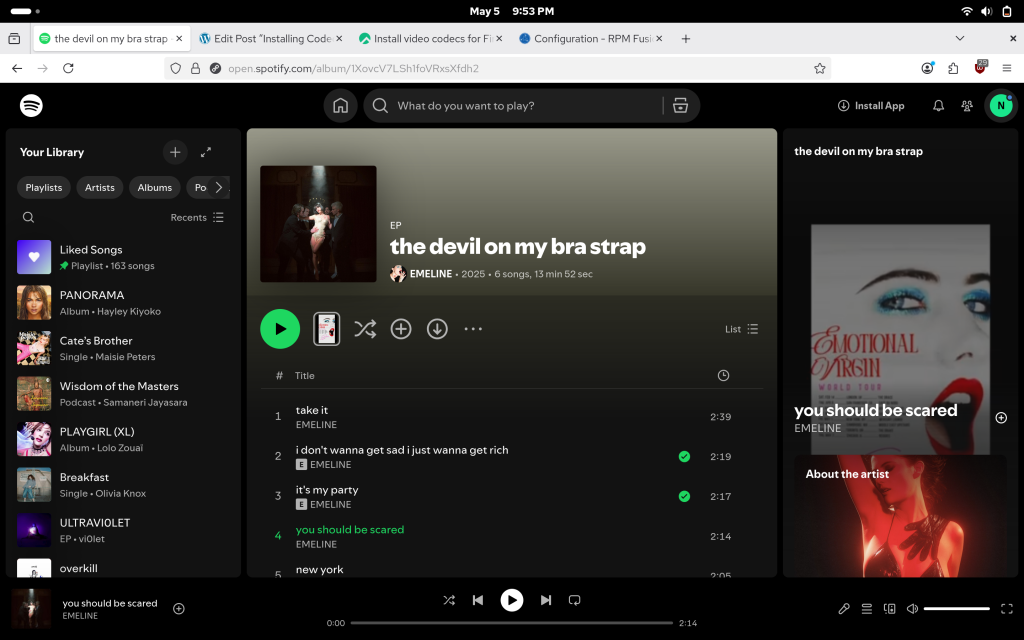The height and width of the screenshot is (640, 1024).
Task: Open a new browser tab
Action: [x=686, y=39]
